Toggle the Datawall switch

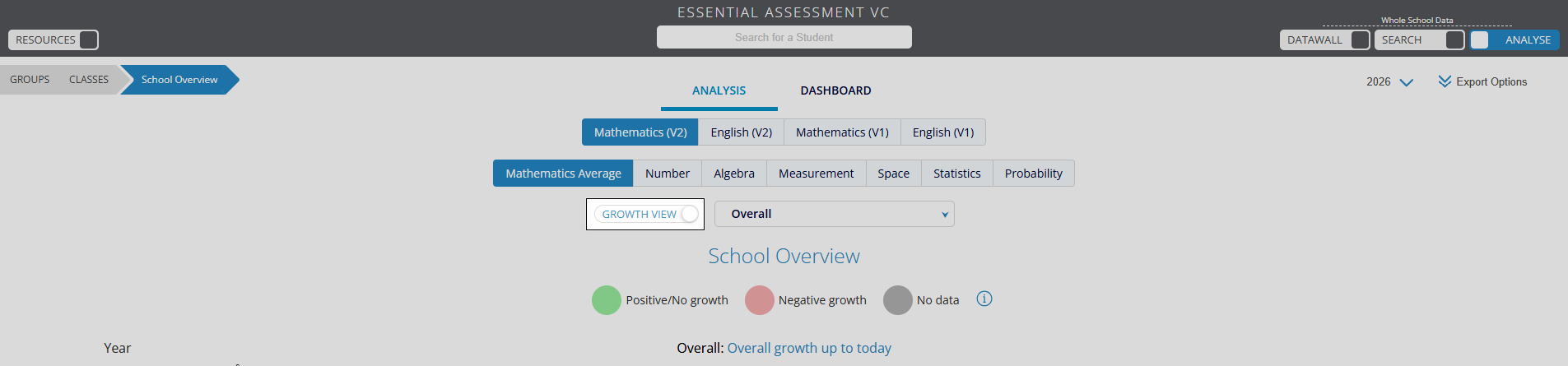pyautogui.click(x=1361, y=39)
